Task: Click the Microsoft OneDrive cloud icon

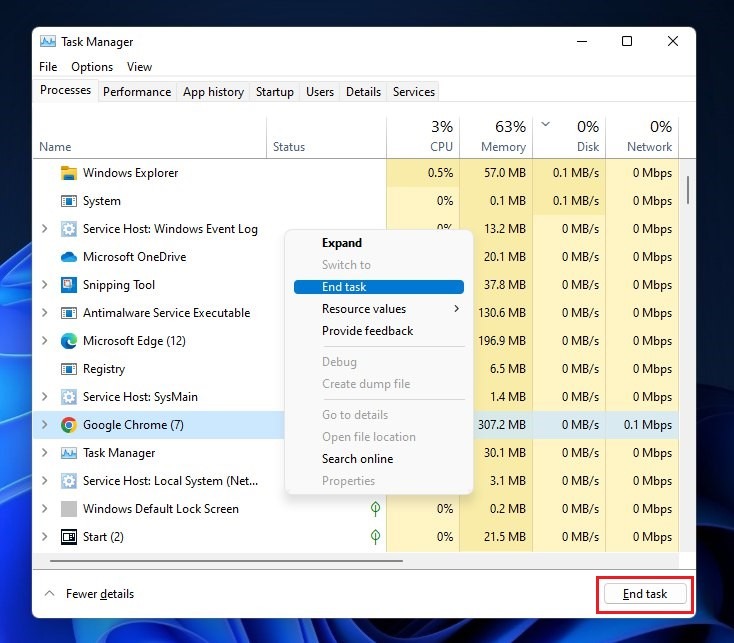Action: coord(69,257)
